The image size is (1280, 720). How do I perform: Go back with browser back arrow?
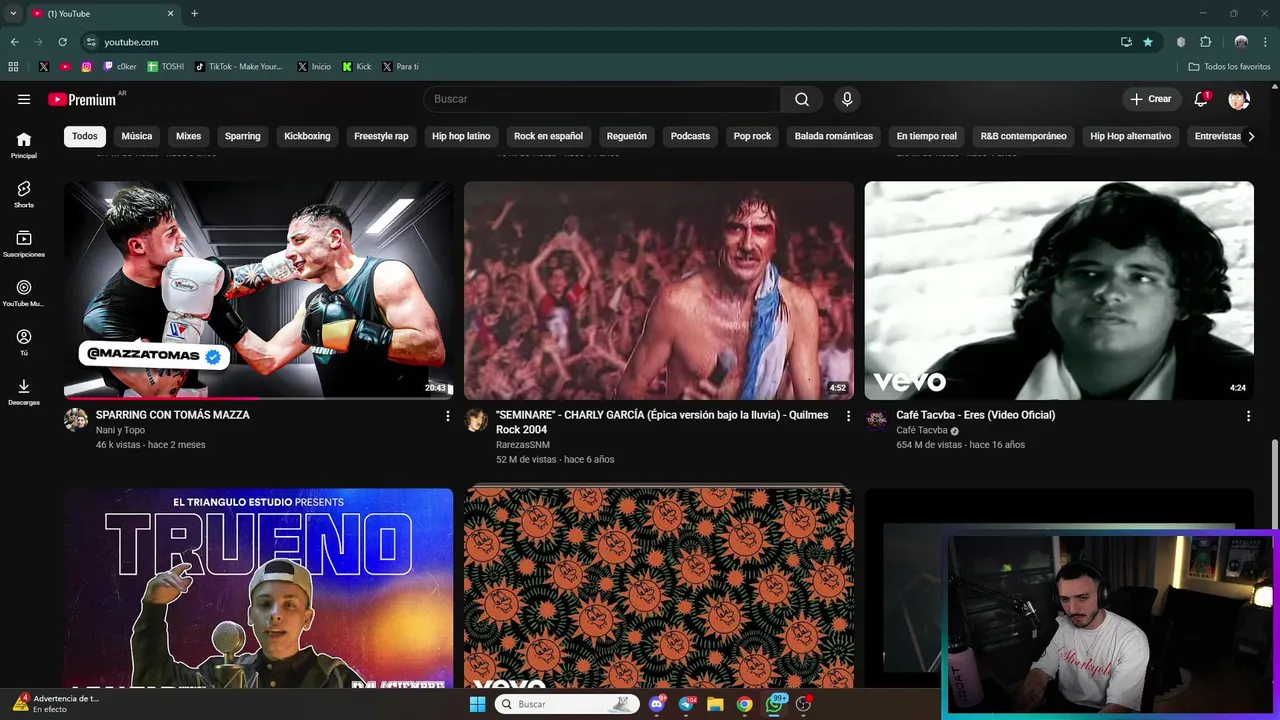[14, 42]
